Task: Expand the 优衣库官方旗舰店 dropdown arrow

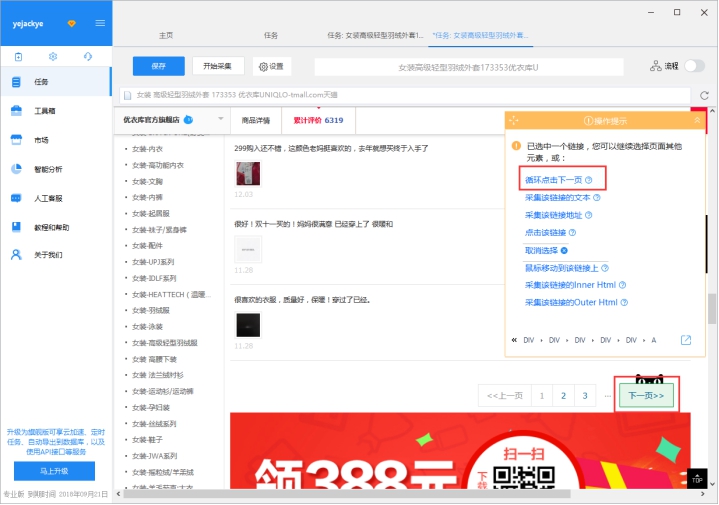Action: click(x=221, y=119)
